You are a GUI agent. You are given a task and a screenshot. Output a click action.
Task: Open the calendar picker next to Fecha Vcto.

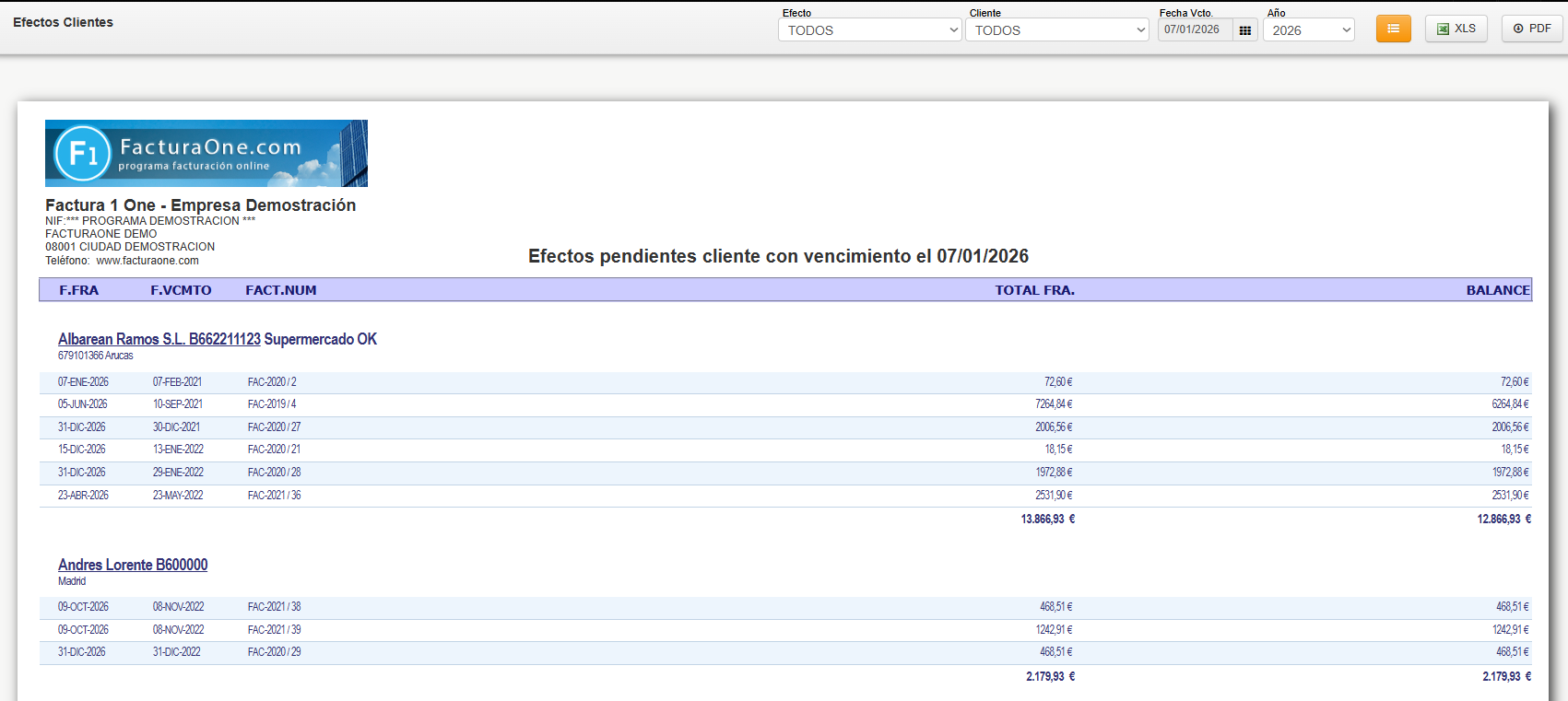1245,30
